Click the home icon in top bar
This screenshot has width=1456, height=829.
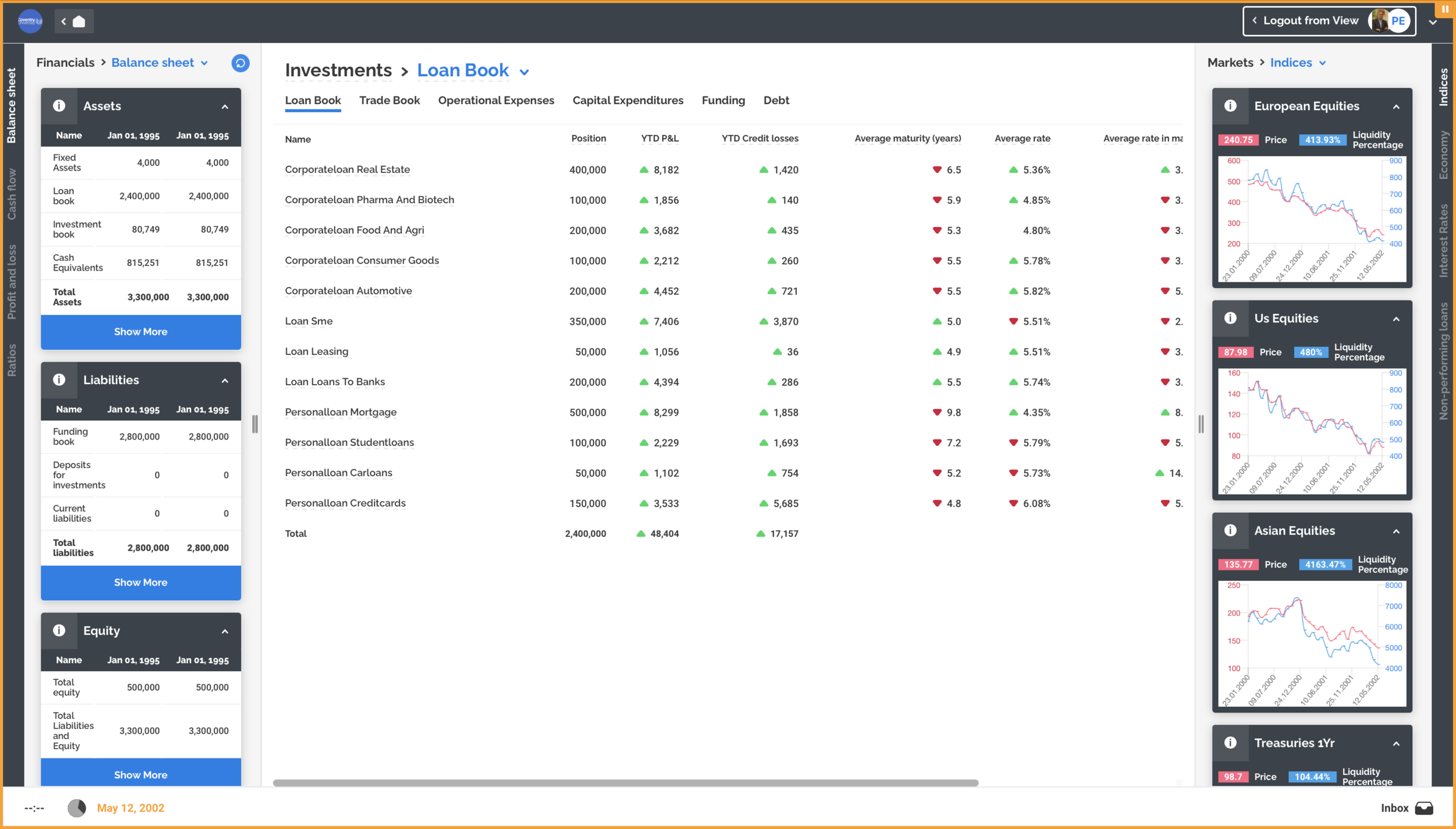79,22
